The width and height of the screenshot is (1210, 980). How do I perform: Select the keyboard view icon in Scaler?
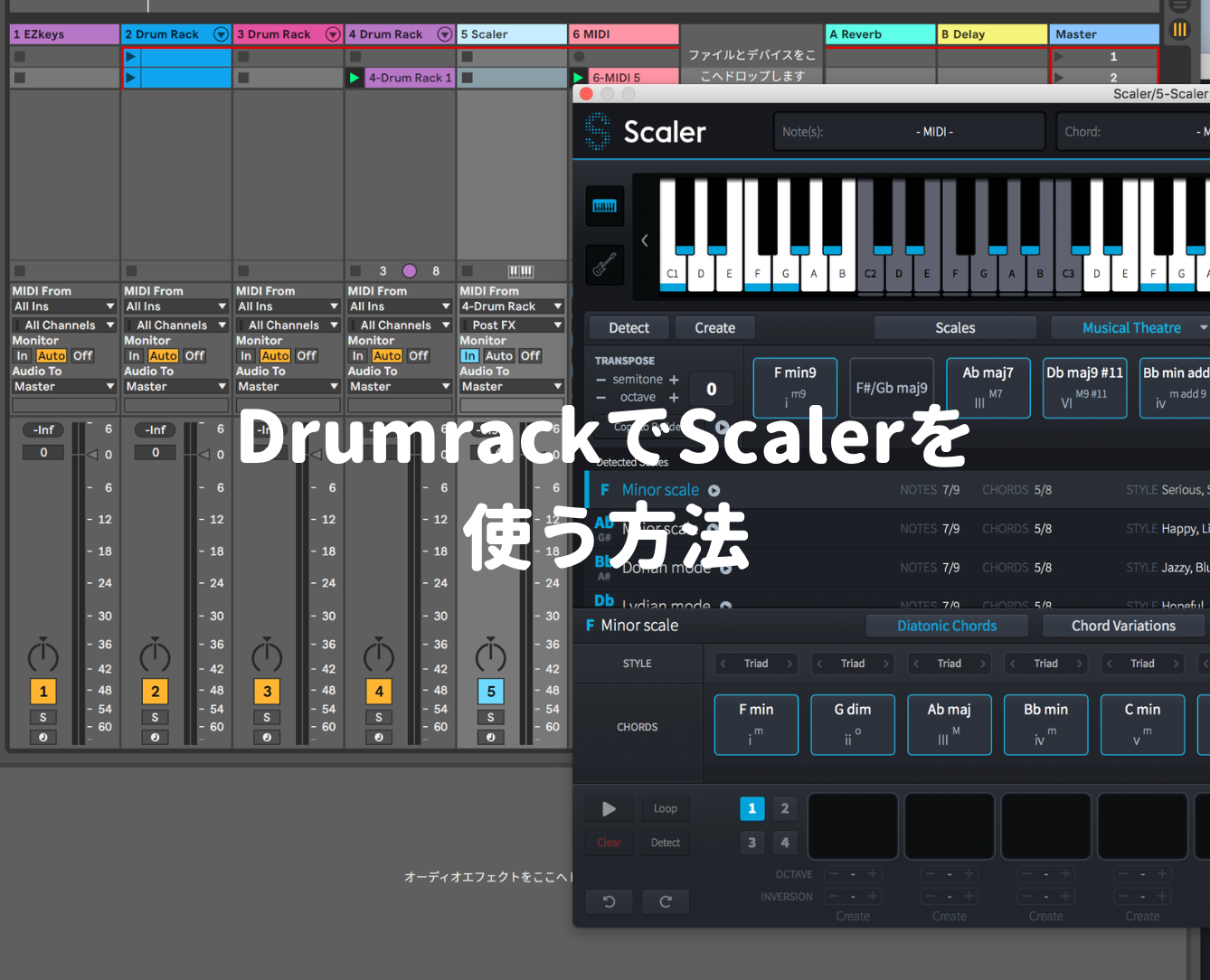point(604,205)
